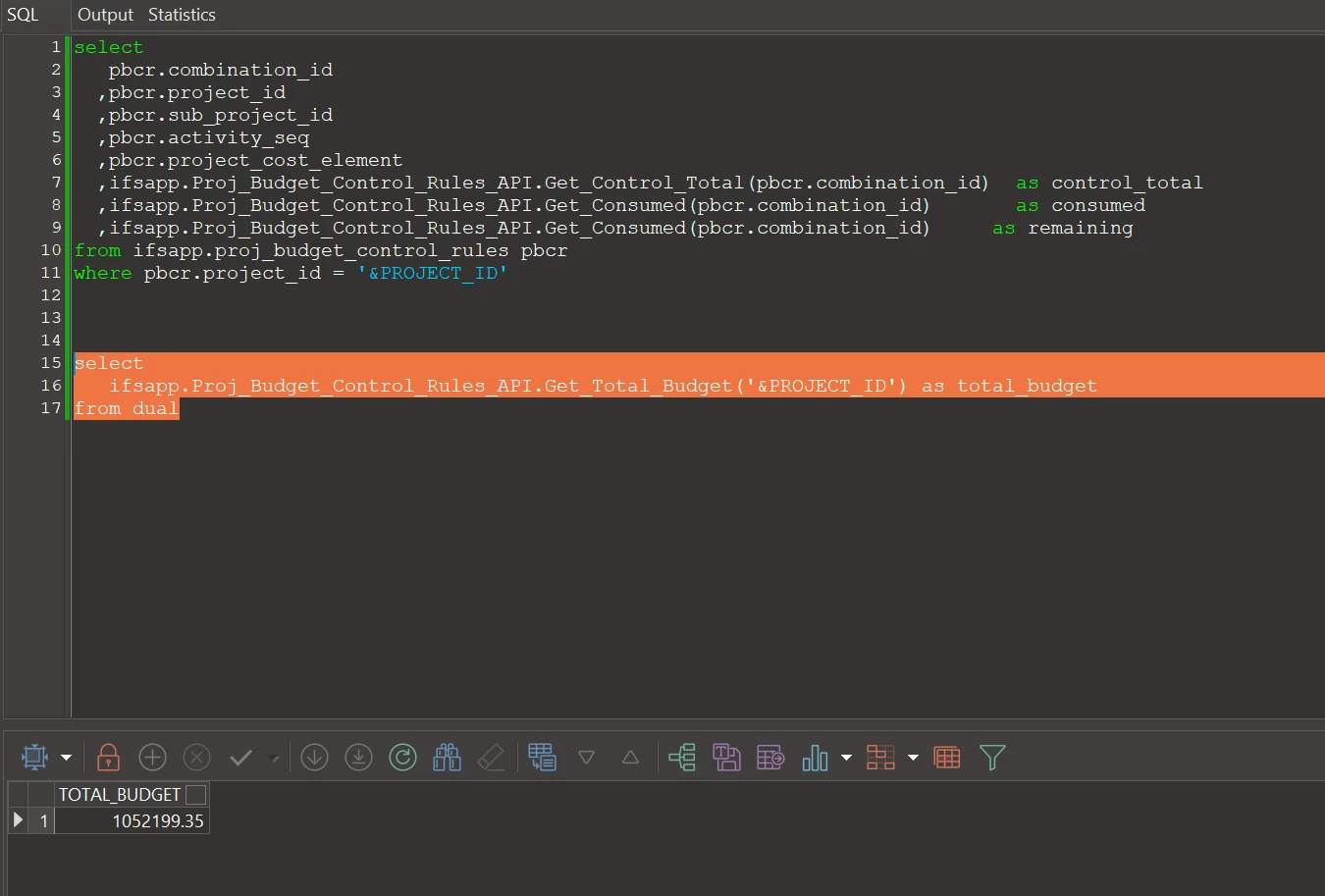Image resolution: width=1325 pixels, height=896 pixels.
Task: Click 'control_total' alias on line 7
Action: (x=1127, y=183)
